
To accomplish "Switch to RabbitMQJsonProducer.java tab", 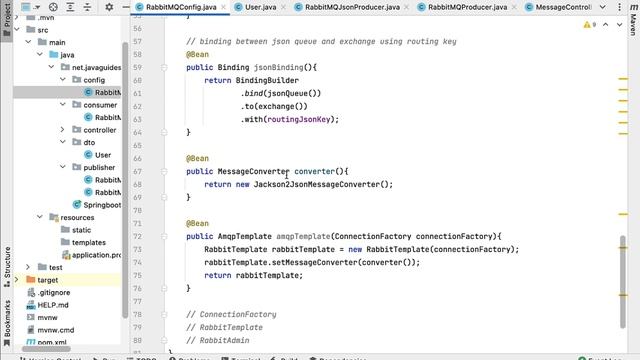I will [352, 7].
